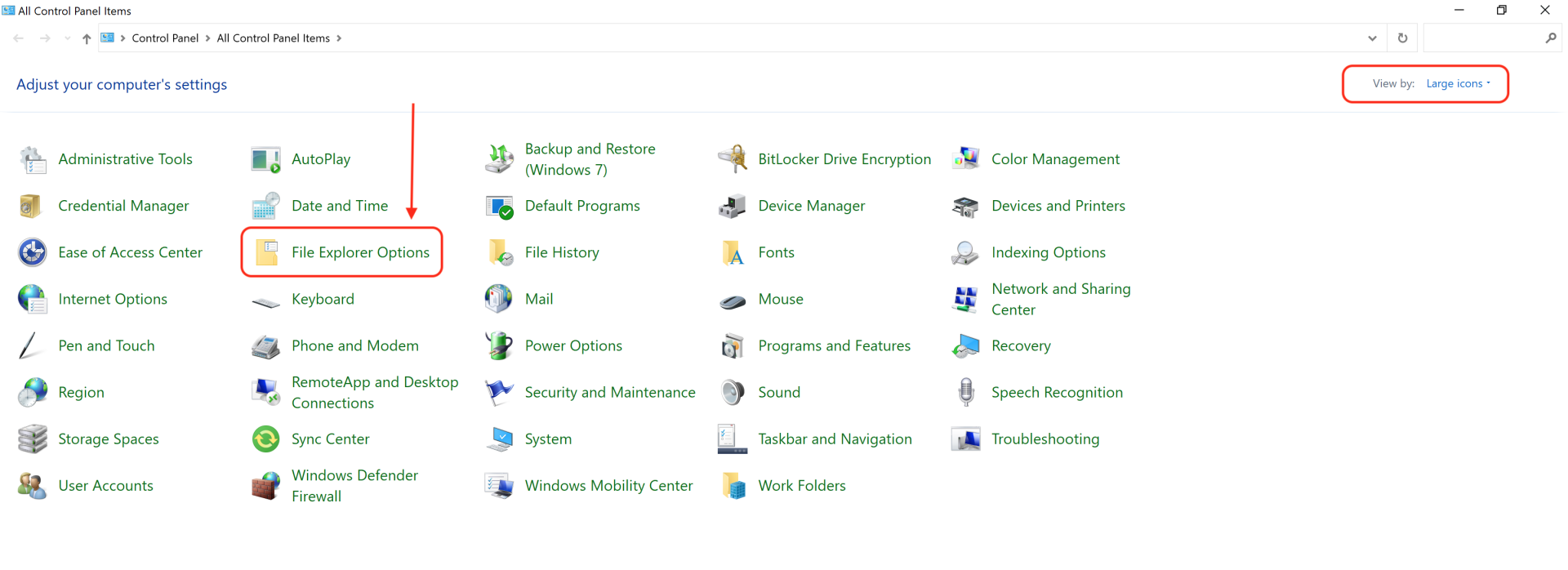Open the Sound speaker icon

click(733, 393)
